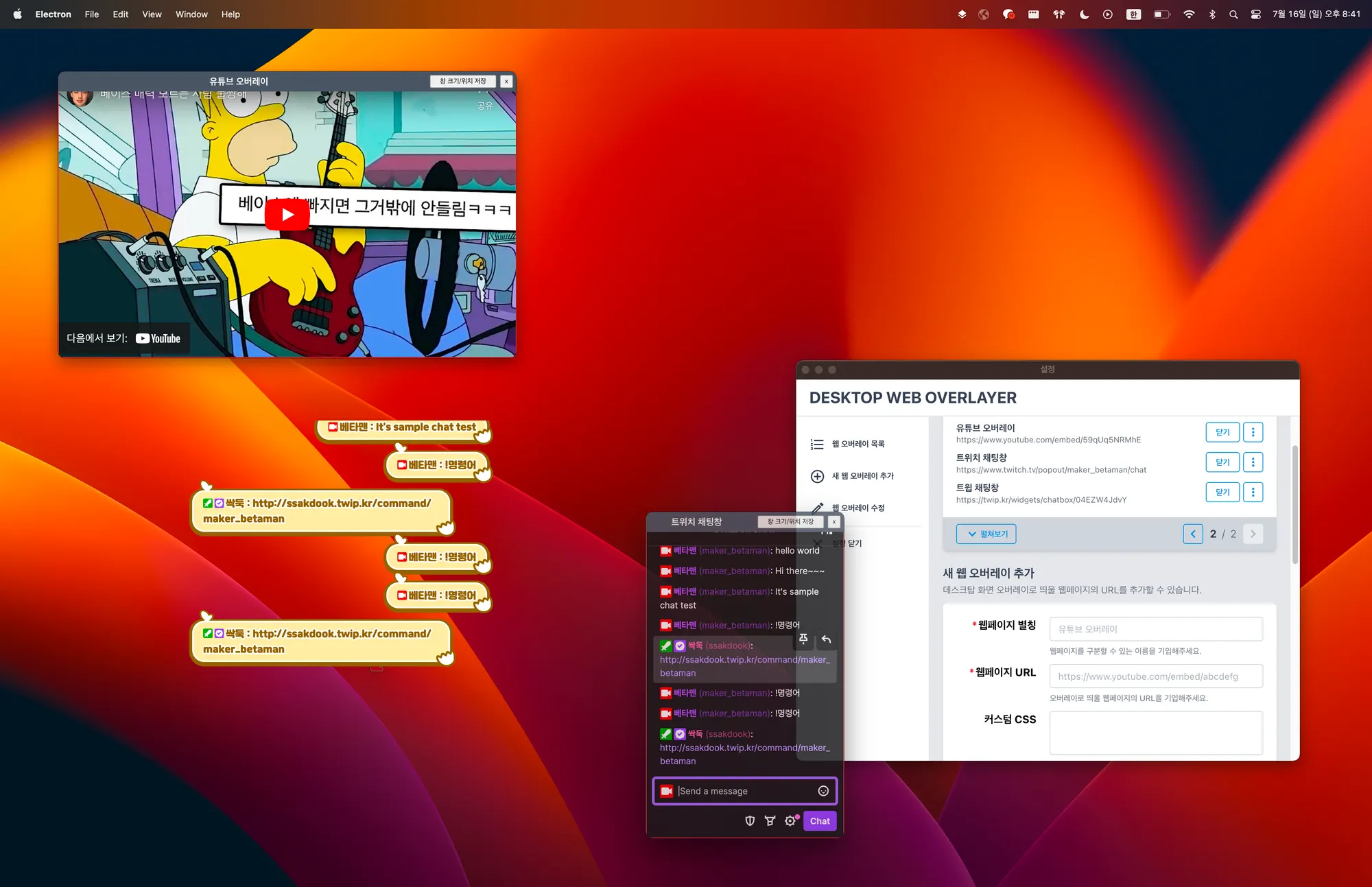
Task: Open the emoji picker in Twitch chat
Action: [823, 791]
